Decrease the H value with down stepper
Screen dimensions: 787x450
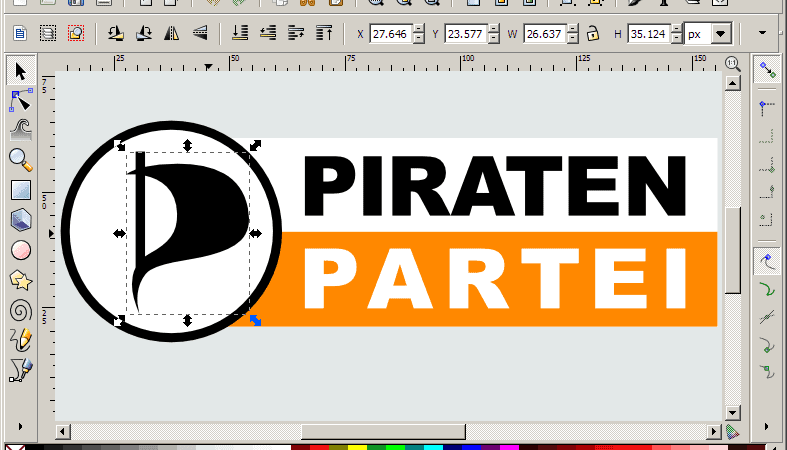(677, 39)
